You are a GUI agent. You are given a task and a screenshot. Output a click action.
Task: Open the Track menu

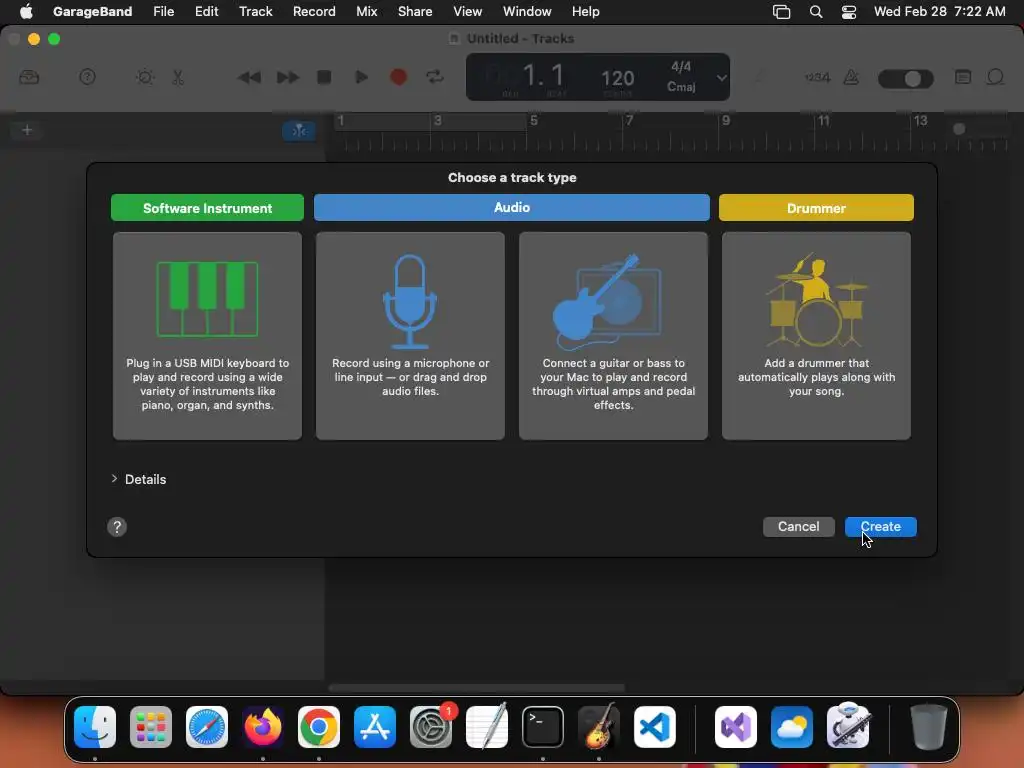pyautogui.click(x=255, y=11)
